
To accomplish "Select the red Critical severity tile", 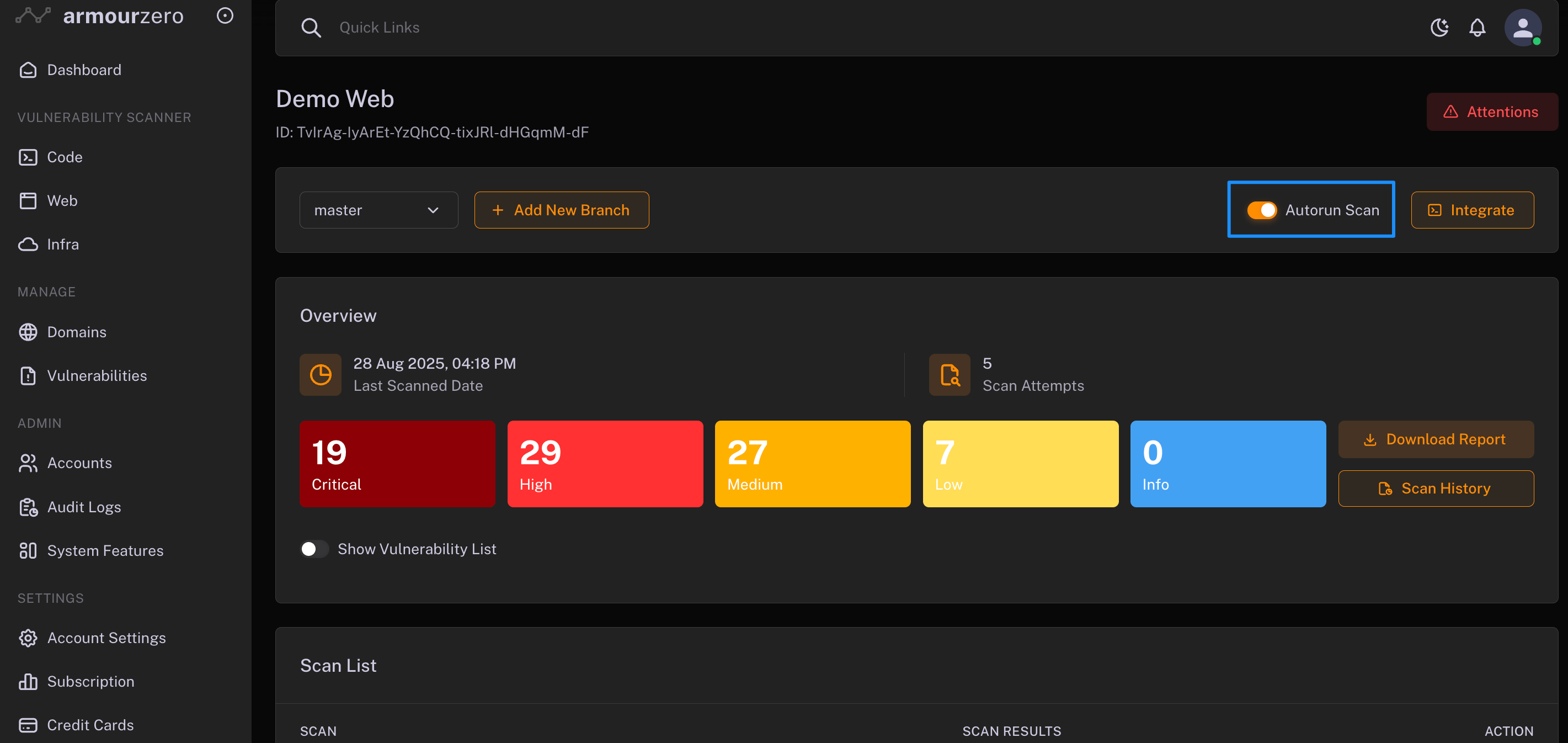I will click(397, 464).
